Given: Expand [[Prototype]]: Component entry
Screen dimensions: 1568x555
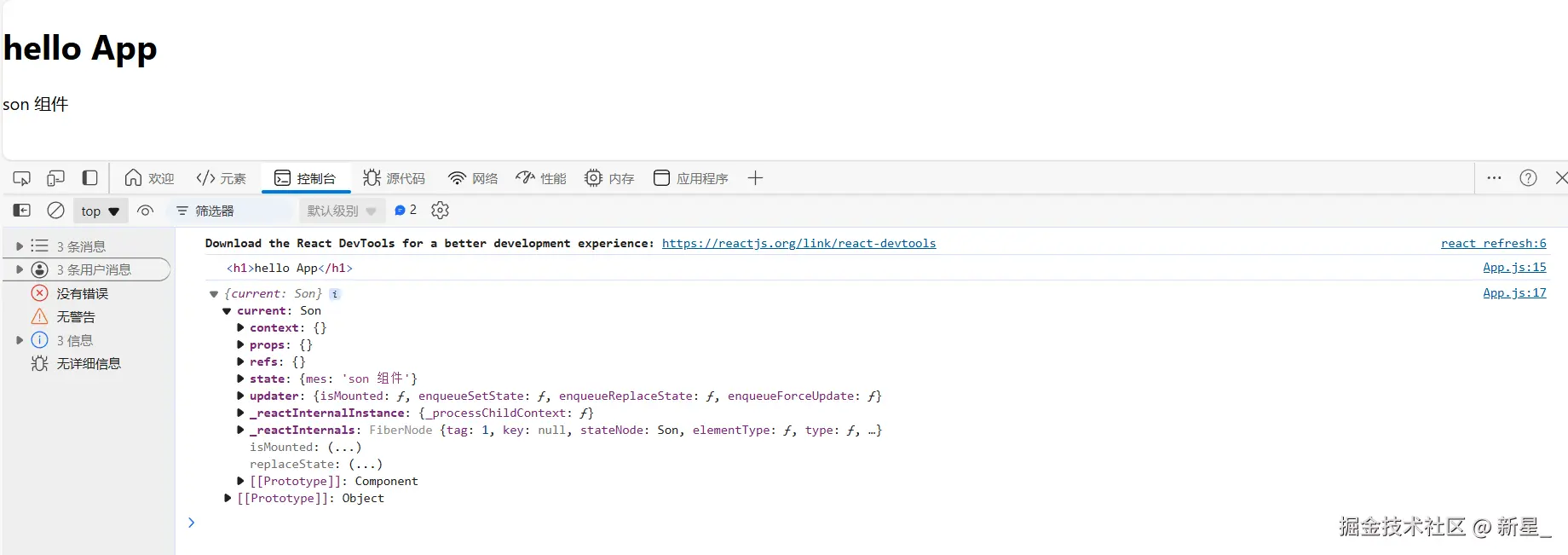Looking at the screenshot, I should click(x=240, y=482).
